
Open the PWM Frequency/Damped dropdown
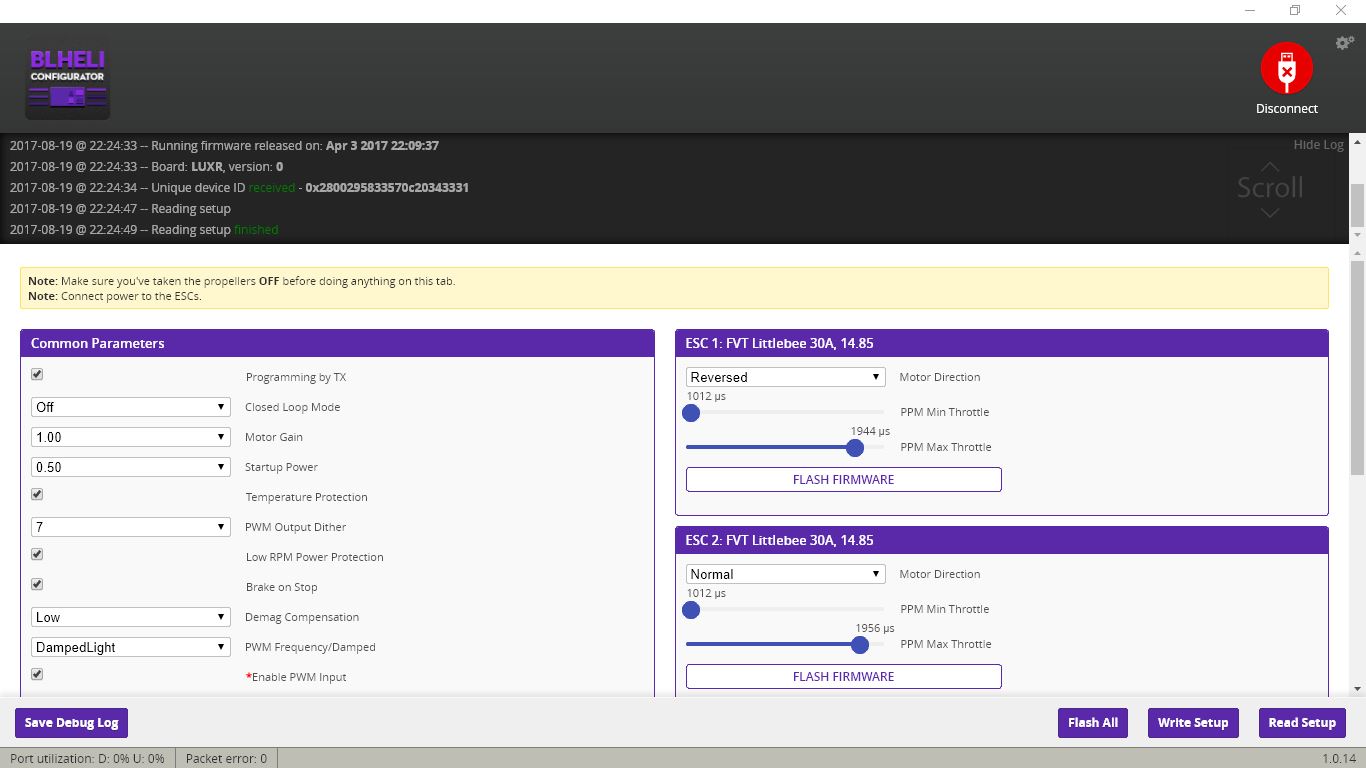(x=131, y=647)
